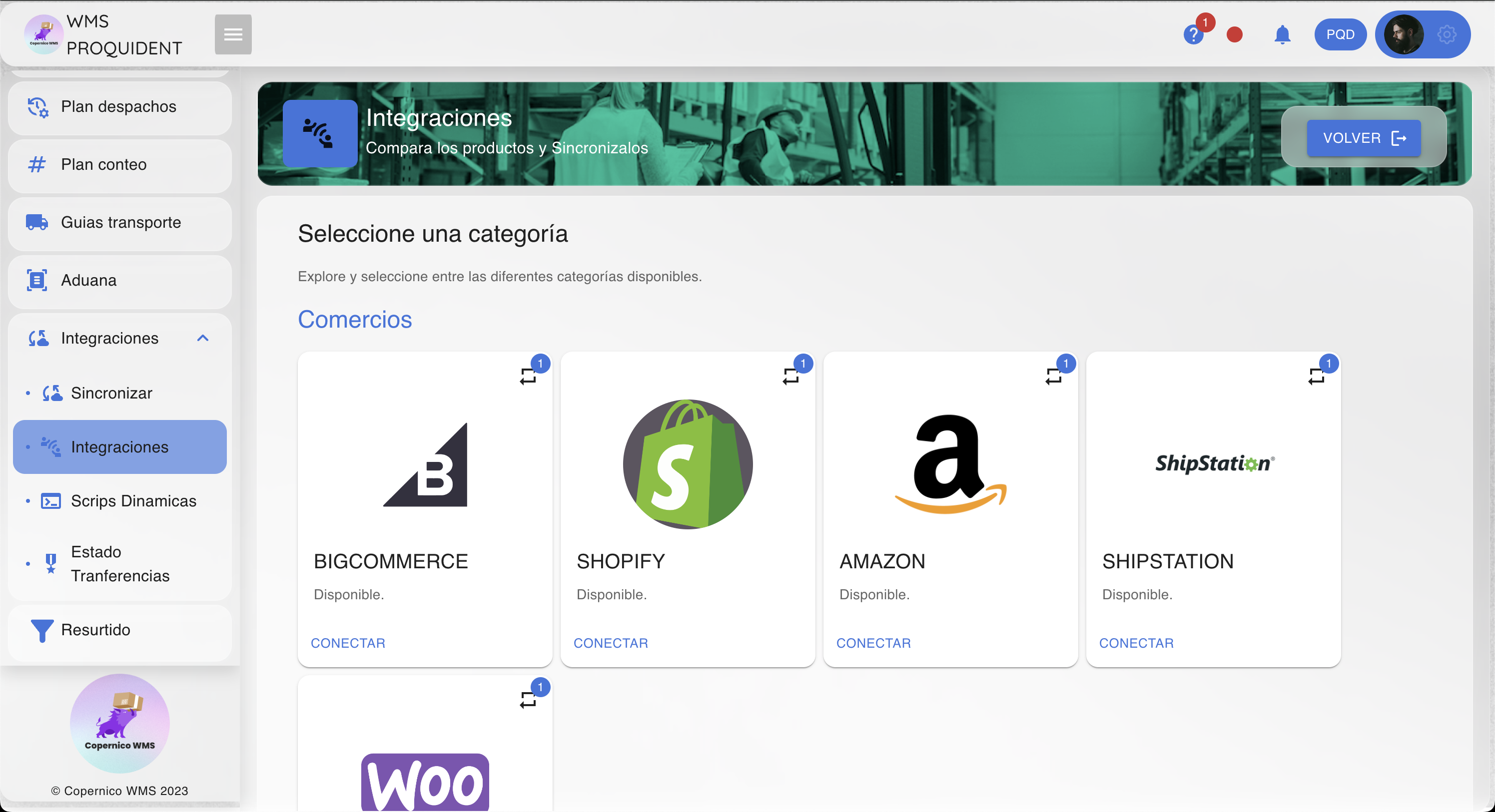Click CONECTAR under Shopify

coord(611,643)
